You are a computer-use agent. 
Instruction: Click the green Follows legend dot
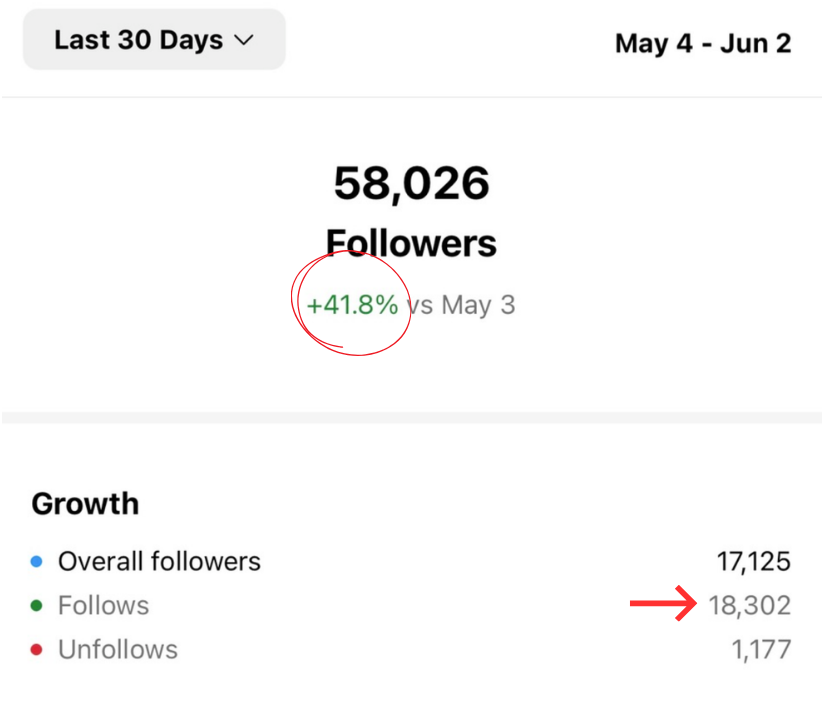[37, 606]
